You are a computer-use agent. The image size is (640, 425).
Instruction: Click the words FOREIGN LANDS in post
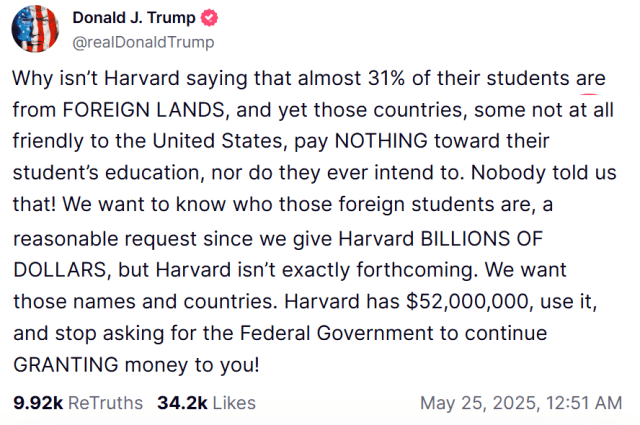tap(143, 109)
